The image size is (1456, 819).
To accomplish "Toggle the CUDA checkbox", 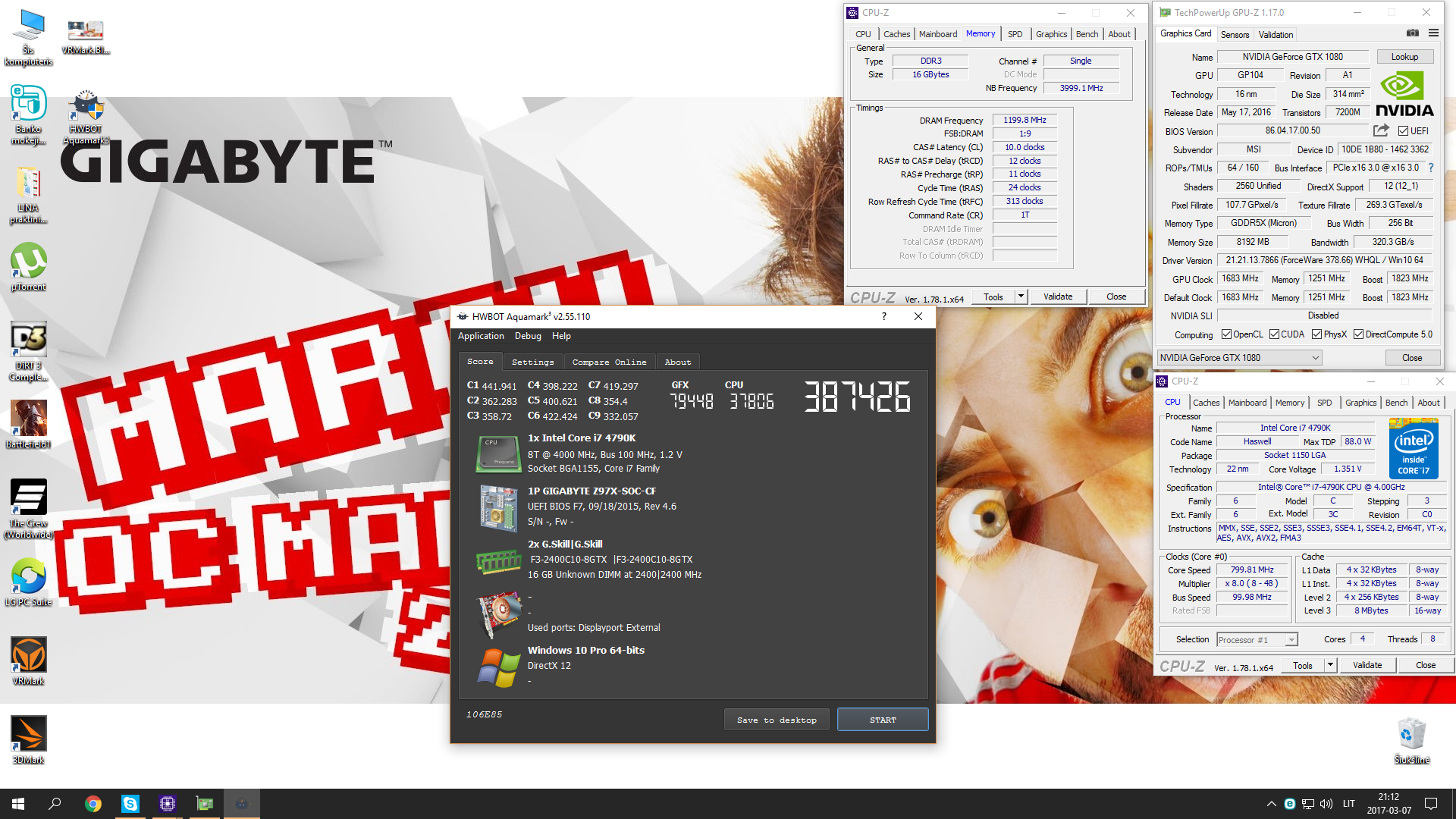I will (x=1274, y=334).
